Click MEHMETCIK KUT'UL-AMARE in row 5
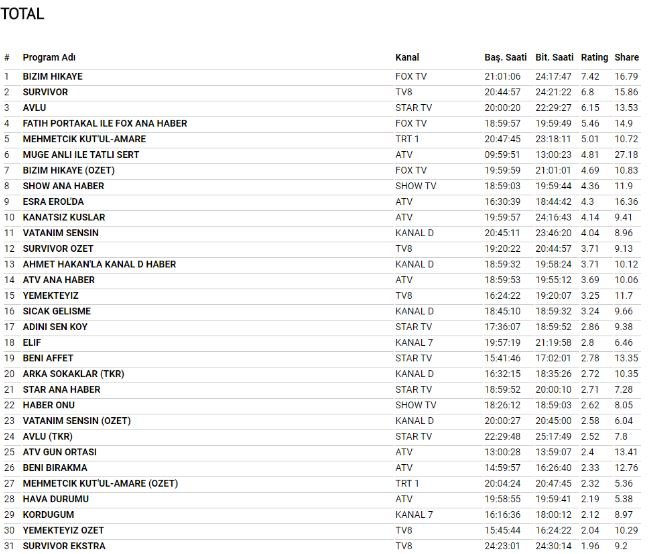 click(x=84, y=139)
